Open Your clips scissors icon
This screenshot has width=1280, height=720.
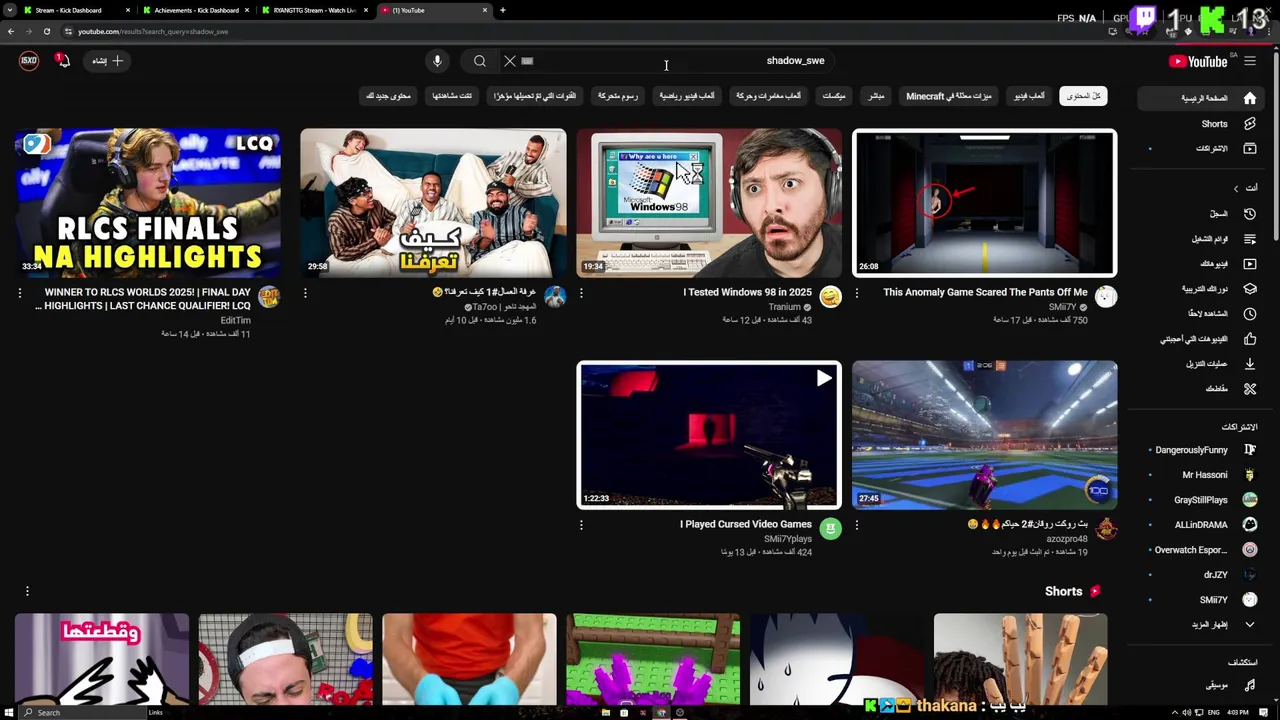click(x=1250, y=389)
